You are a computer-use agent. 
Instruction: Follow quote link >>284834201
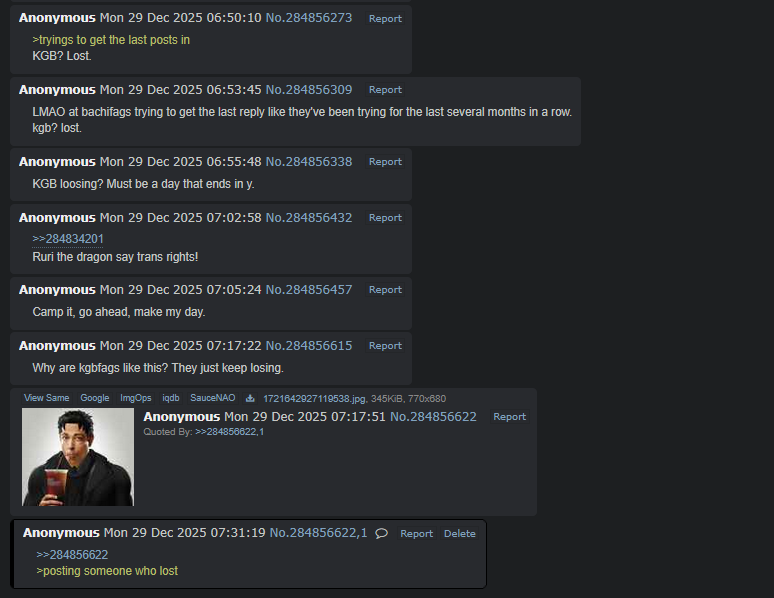(68, 239)
